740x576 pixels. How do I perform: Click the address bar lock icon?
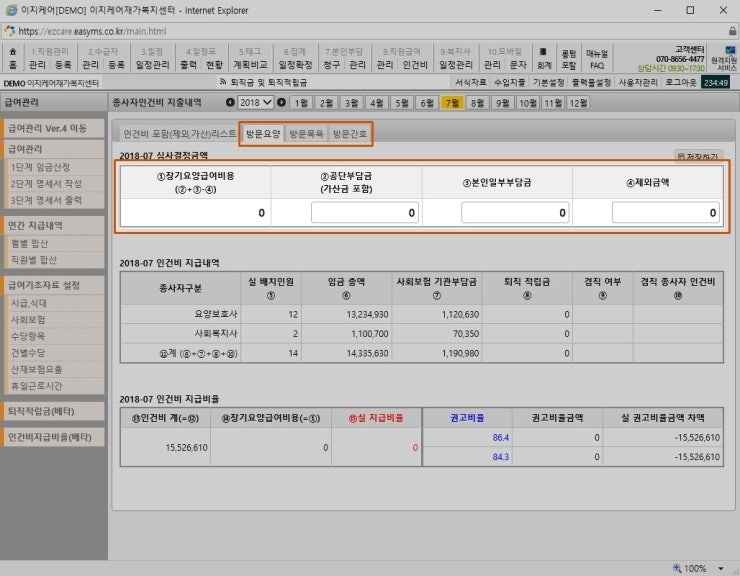(732, 31)
